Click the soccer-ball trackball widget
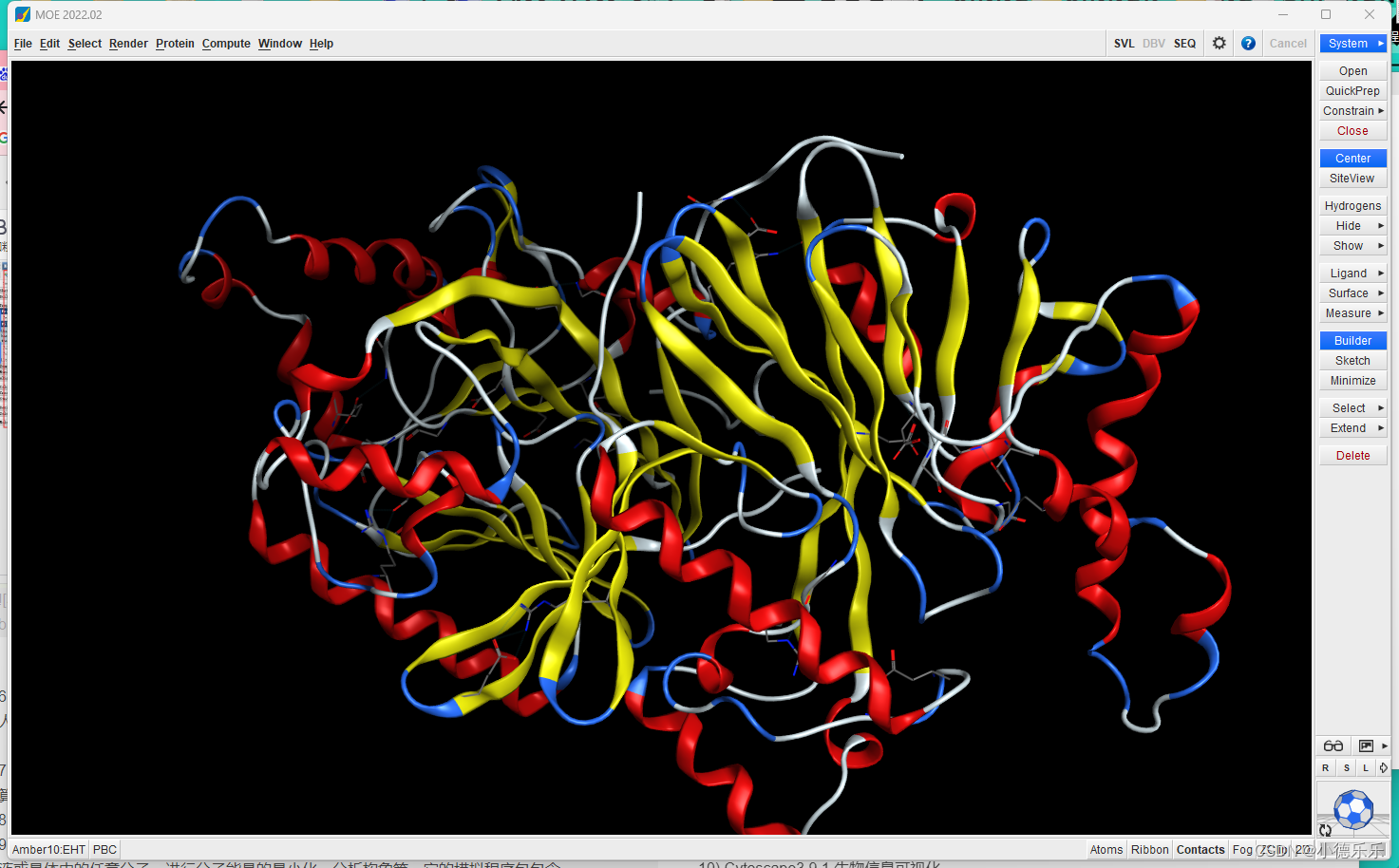 pos(1353,809)
